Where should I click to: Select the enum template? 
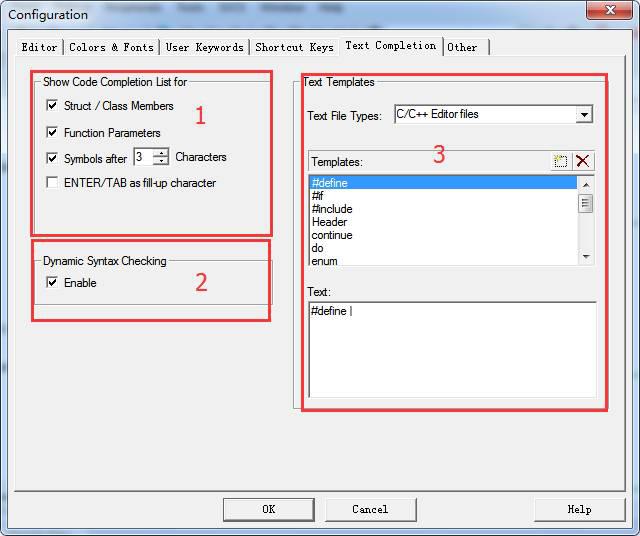[443, 260]
